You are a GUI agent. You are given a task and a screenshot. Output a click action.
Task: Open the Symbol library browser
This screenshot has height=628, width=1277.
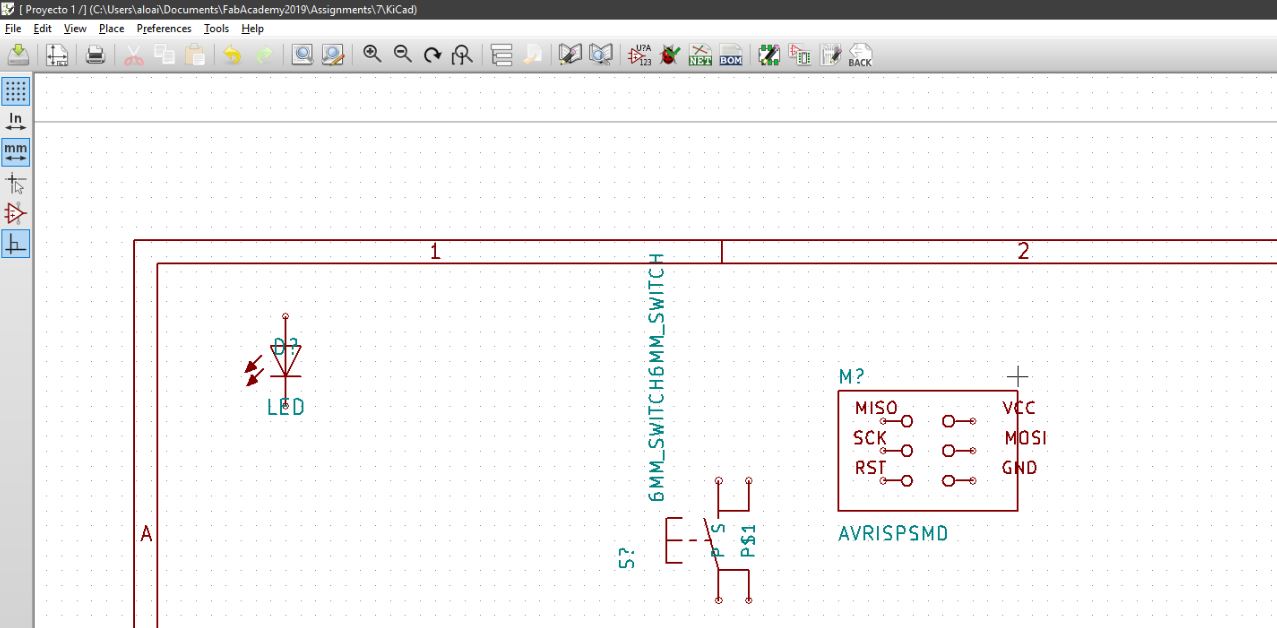601,55
